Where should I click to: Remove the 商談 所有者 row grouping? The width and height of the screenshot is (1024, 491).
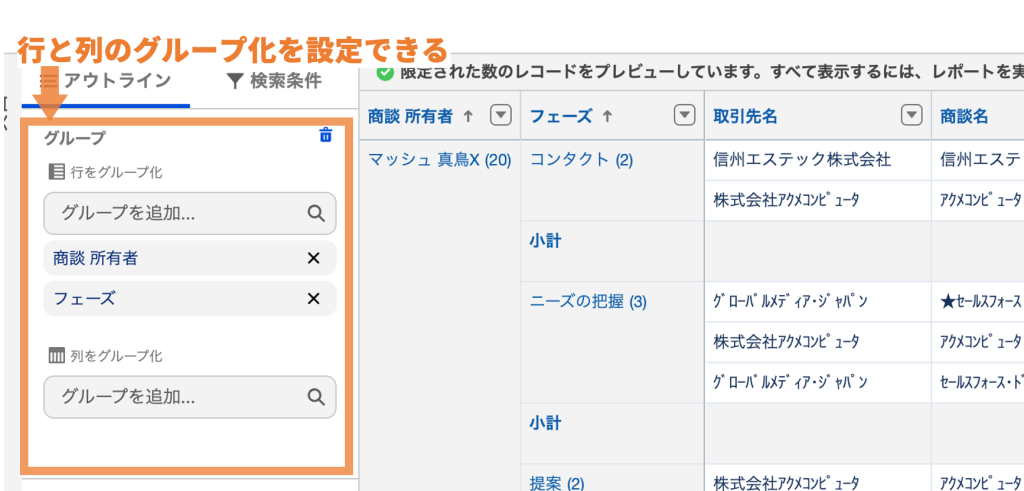pyautogui.click(x=313, y=259)
